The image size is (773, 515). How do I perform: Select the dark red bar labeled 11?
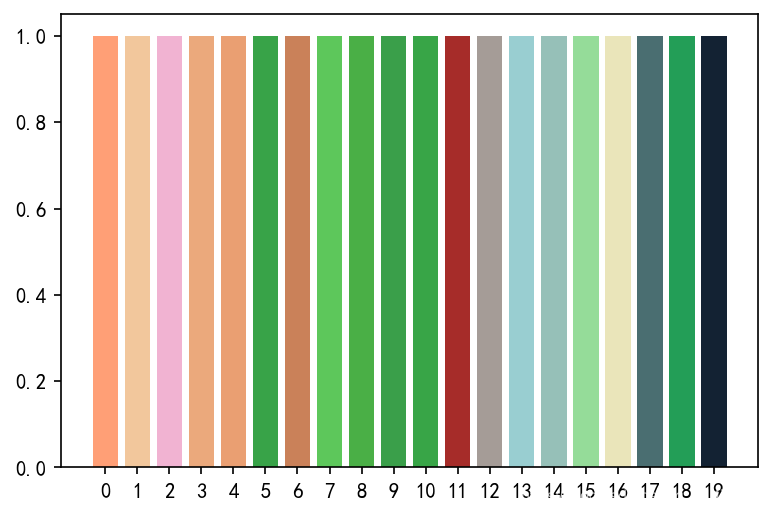coord(457,251)
